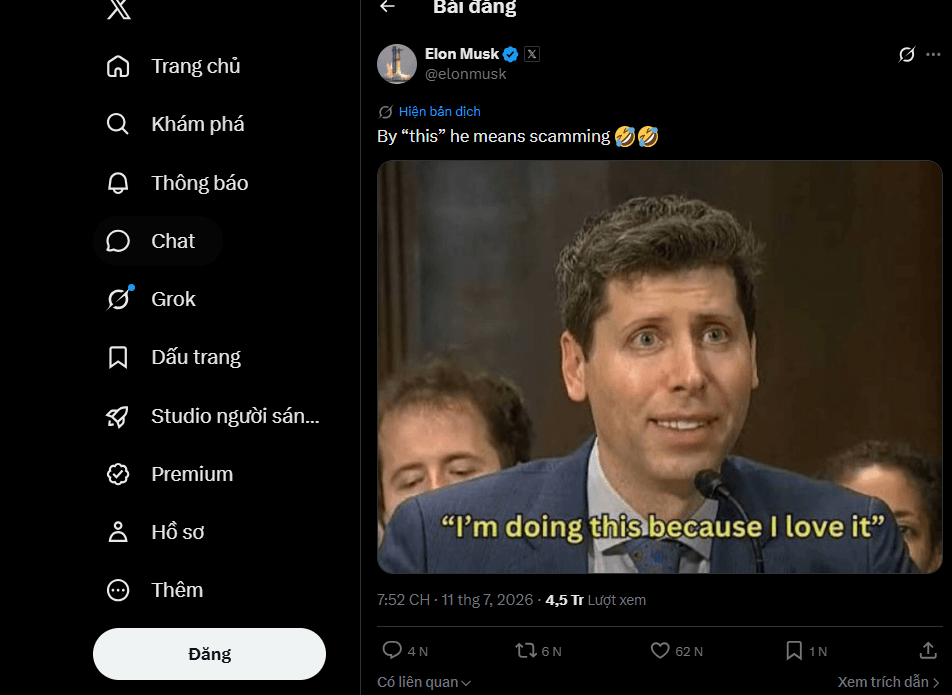The image size is (952, 695).
Task: Open Xem trích dẫn chevron link
Action: 889,682
